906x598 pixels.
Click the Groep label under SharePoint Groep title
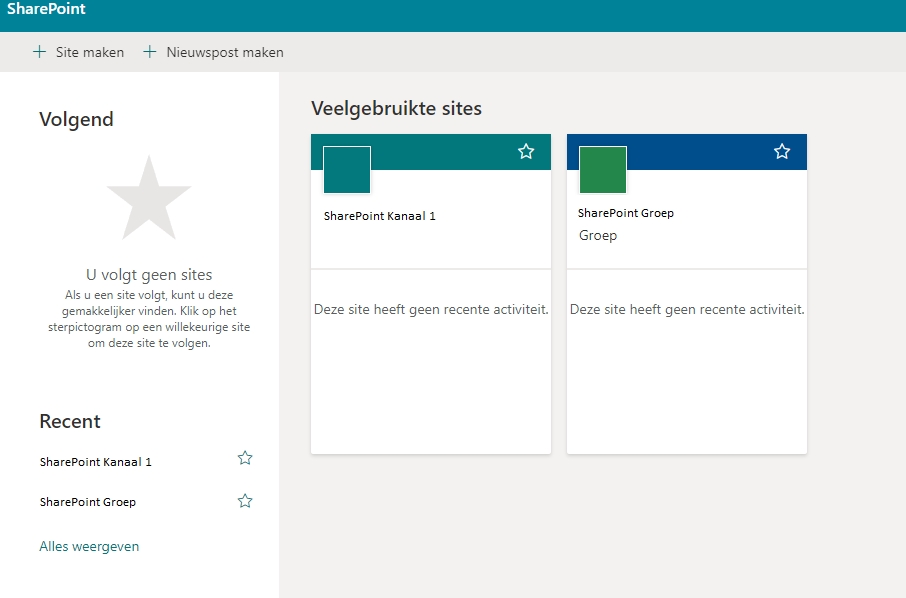point(598,236)
